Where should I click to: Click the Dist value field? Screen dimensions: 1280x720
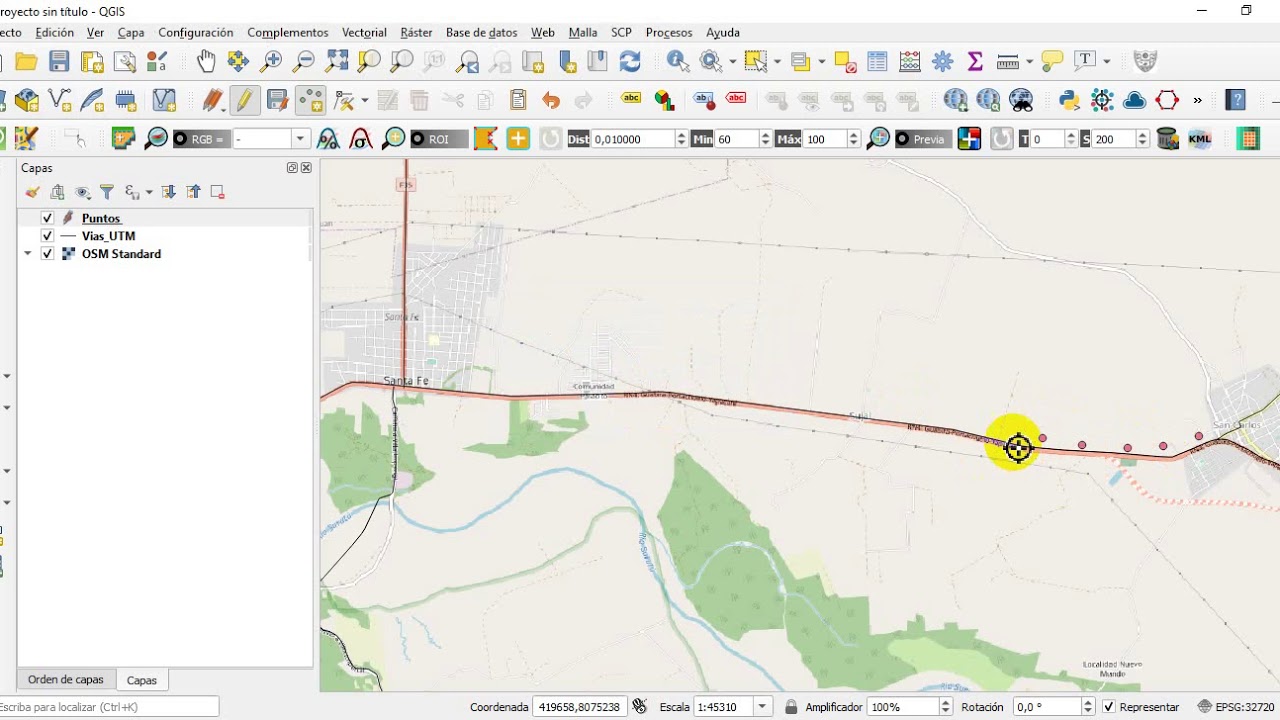coord(634,139)
